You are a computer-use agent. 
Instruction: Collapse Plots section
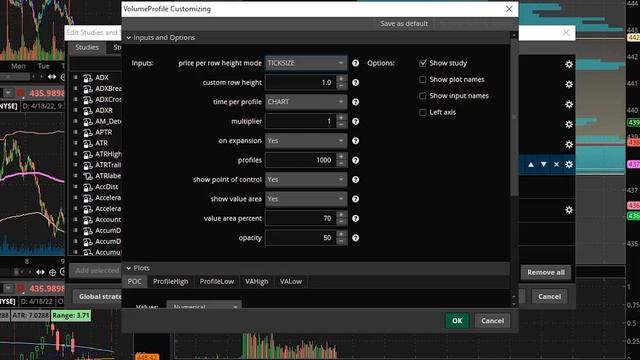click(129, 268)
